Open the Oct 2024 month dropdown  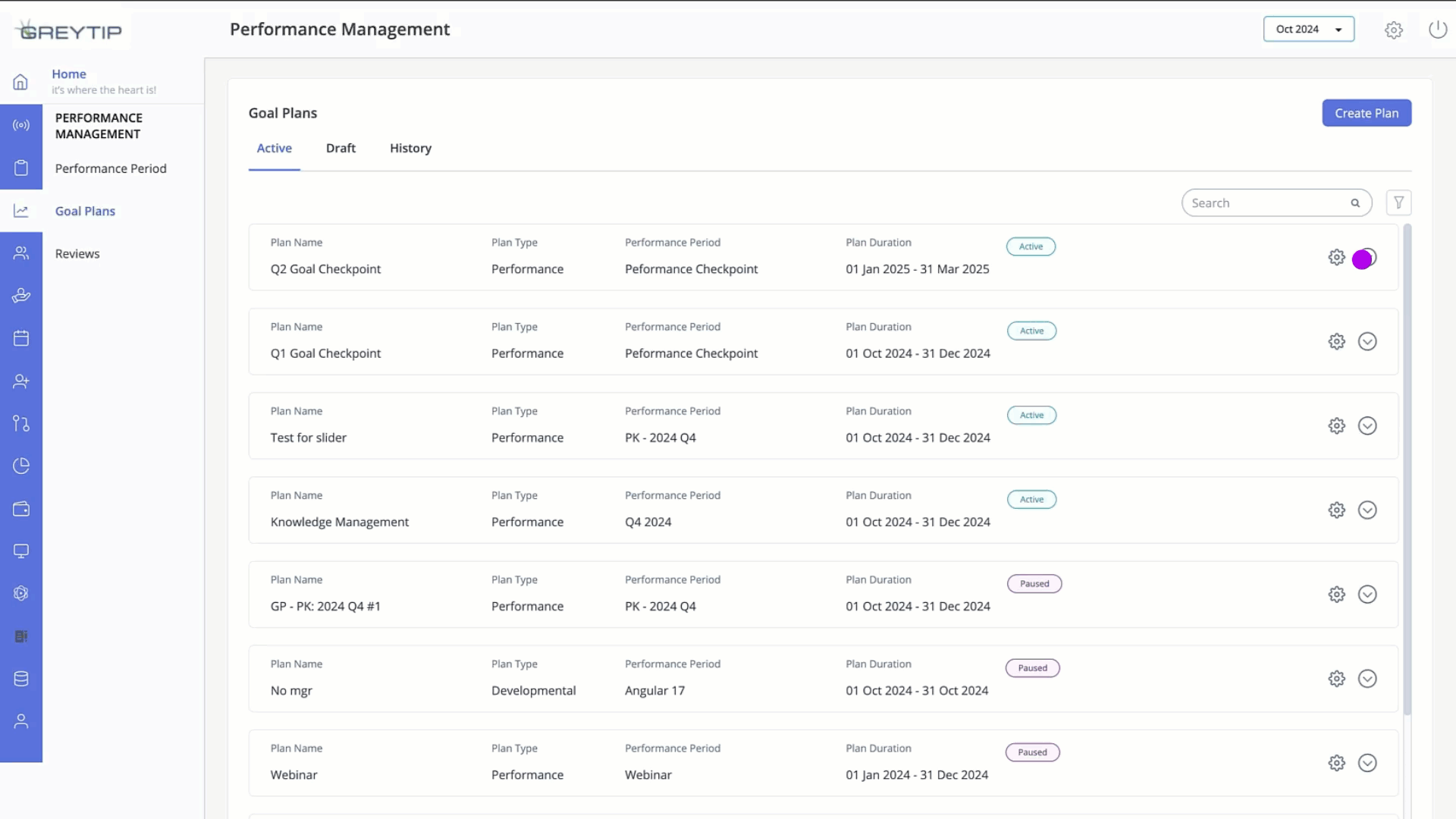(x=1309, y=29)
